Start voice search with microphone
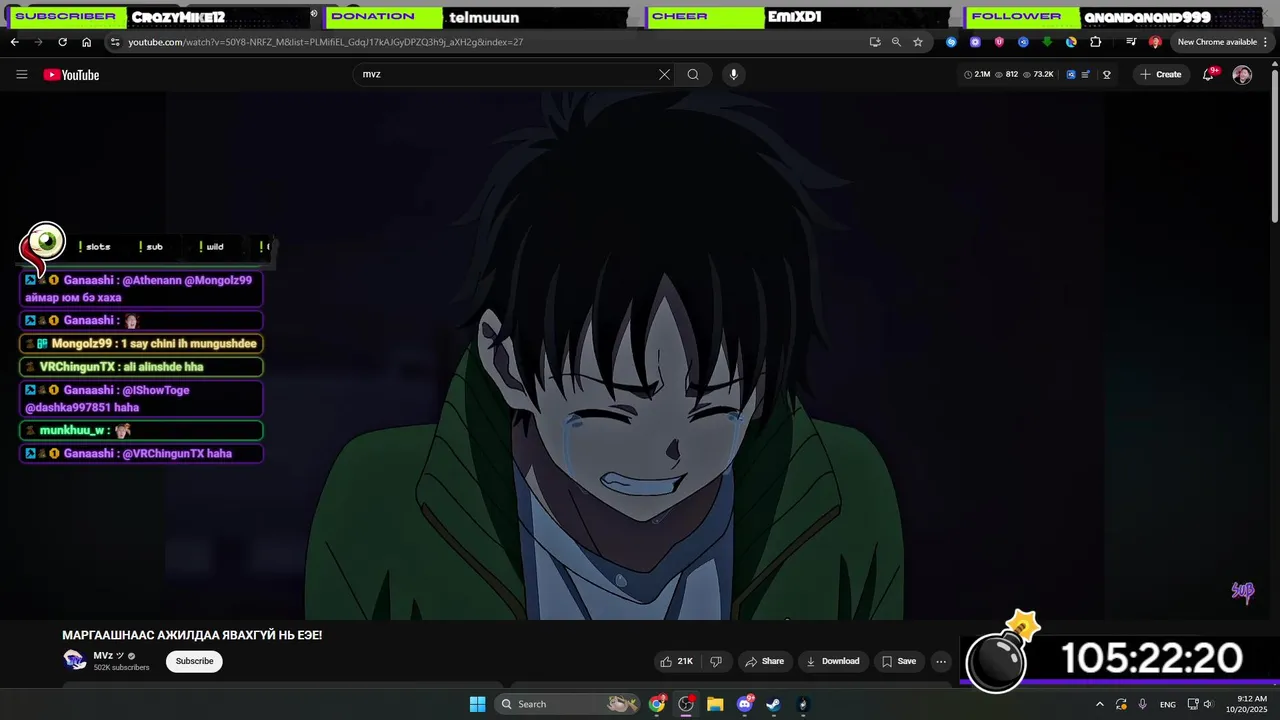This screenshot has height=720, width=1280. 733,74
